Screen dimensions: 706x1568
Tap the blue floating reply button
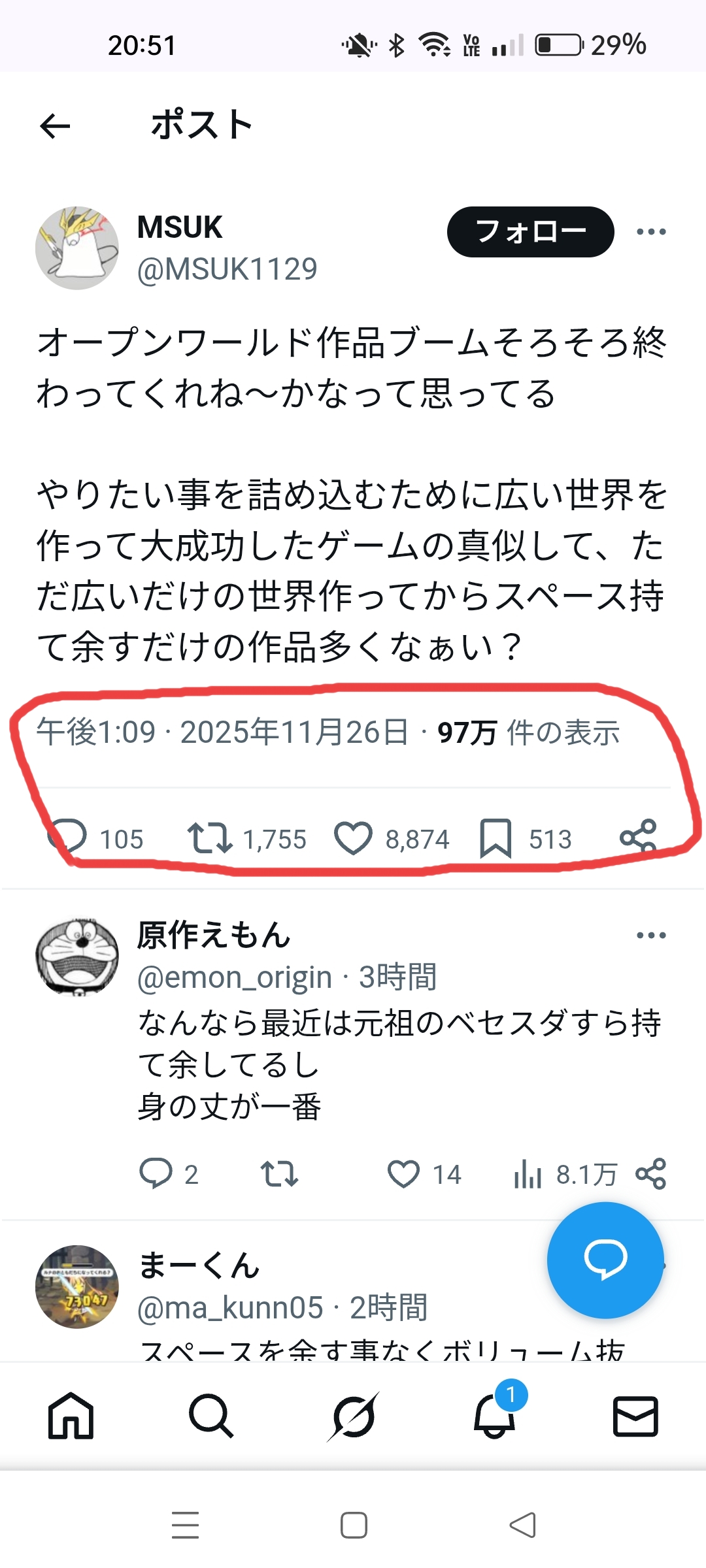[x=605, y=1260]
